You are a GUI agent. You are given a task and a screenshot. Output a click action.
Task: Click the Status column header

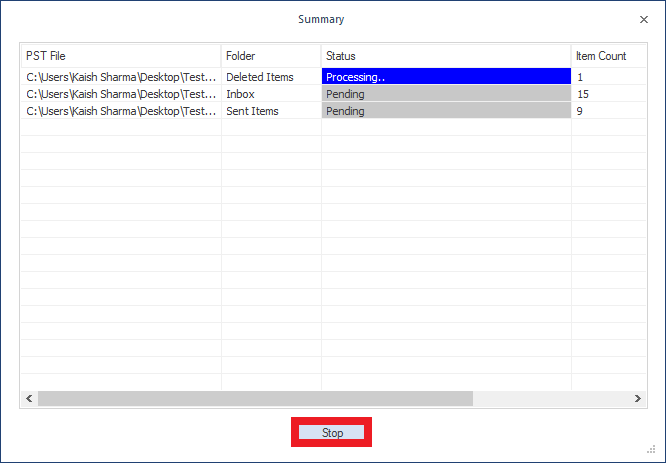(446, 56)
